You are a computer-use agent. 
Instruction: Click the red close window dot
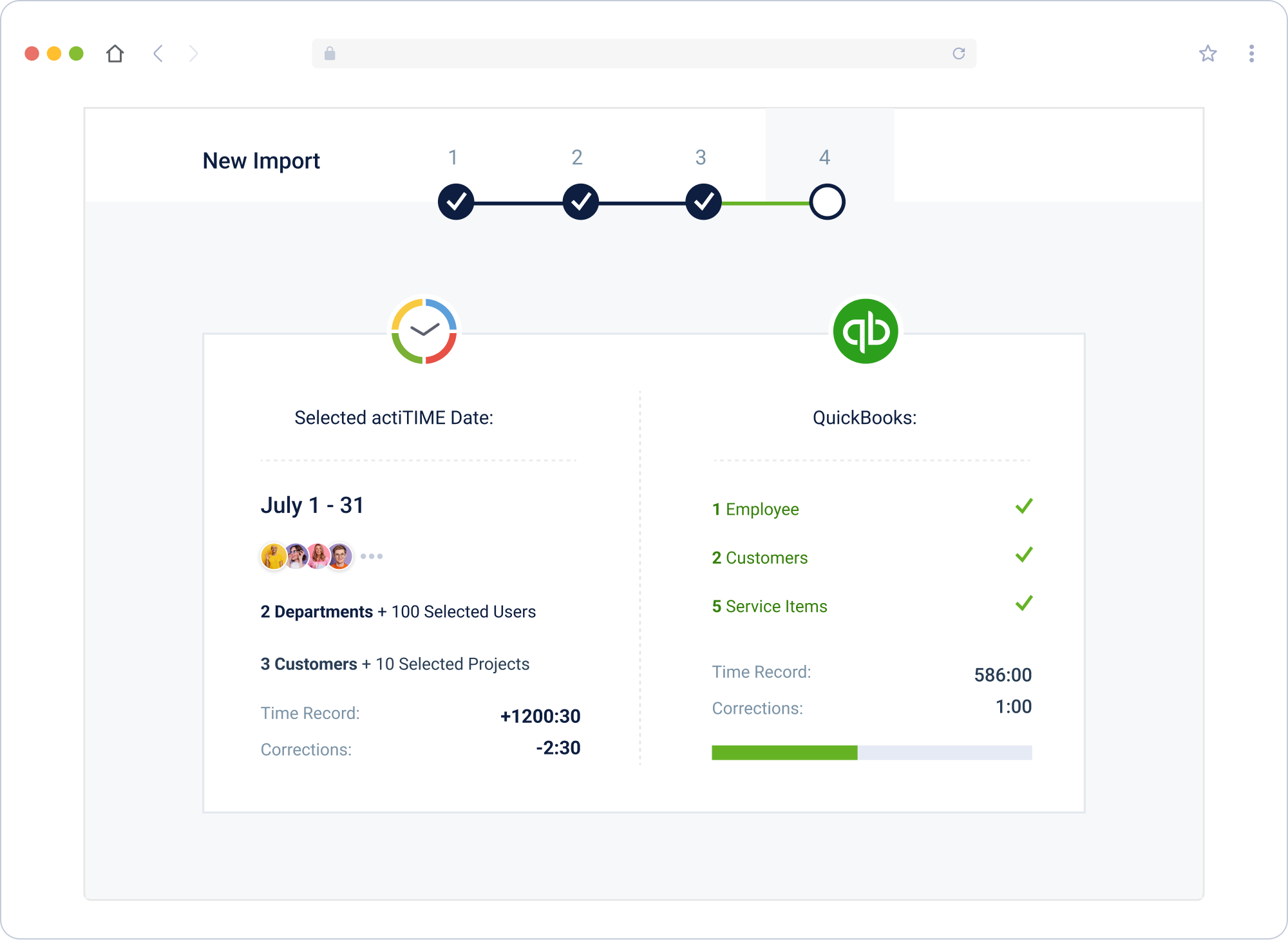[x=32, y=53]
